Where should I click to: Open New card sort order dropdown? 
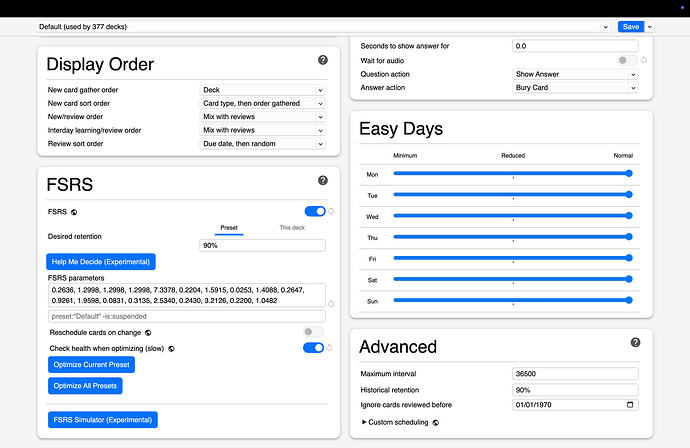[x=263, y=103]
